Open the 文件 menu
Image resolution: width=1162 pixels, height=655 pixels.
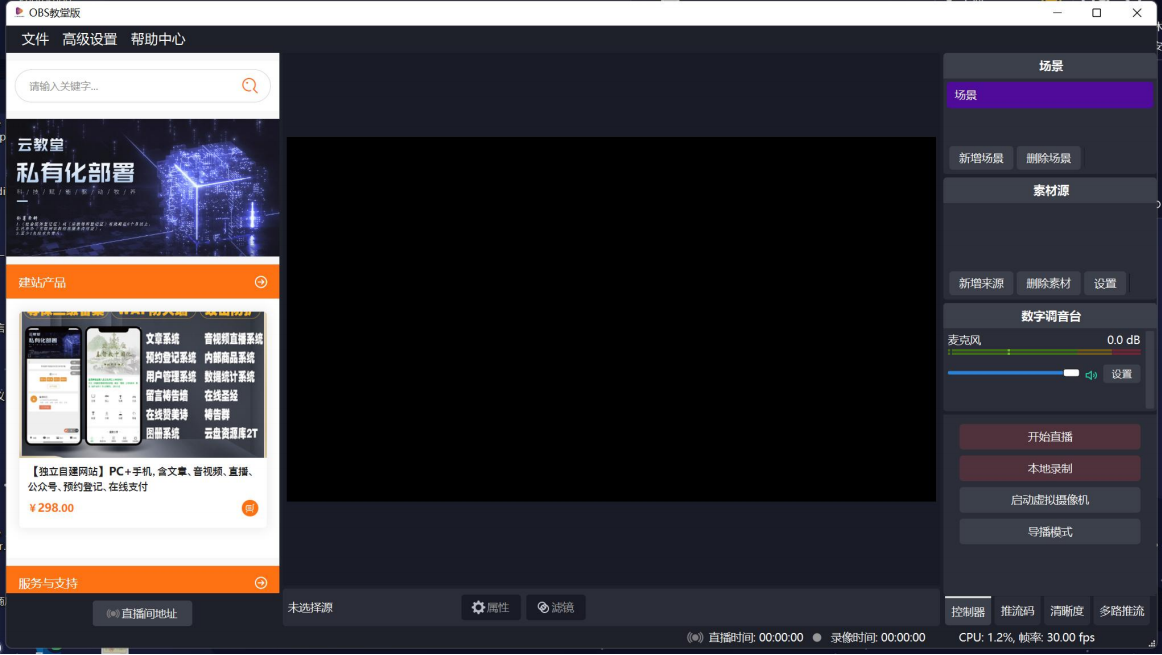point(34,39)
